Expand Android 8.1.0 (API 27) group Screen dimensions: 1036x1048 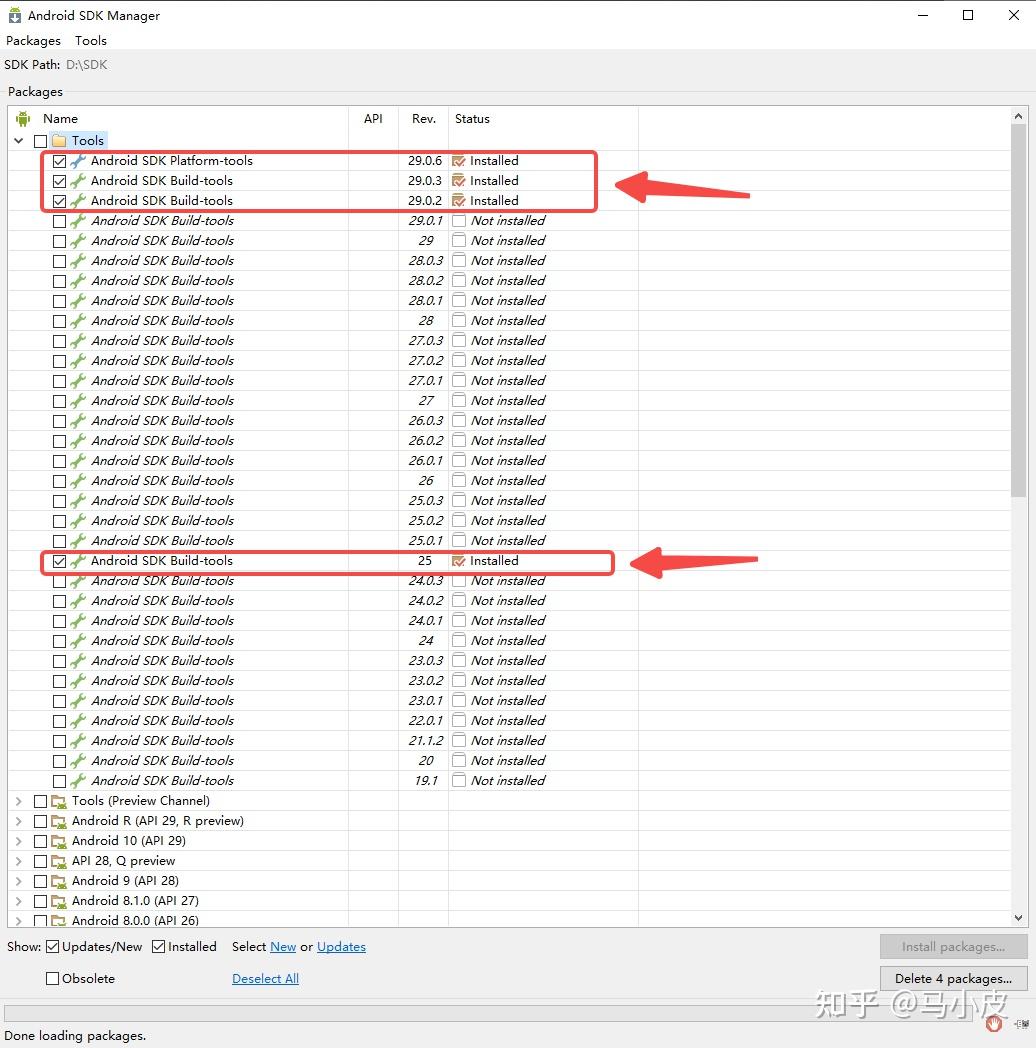coord(19,902)
